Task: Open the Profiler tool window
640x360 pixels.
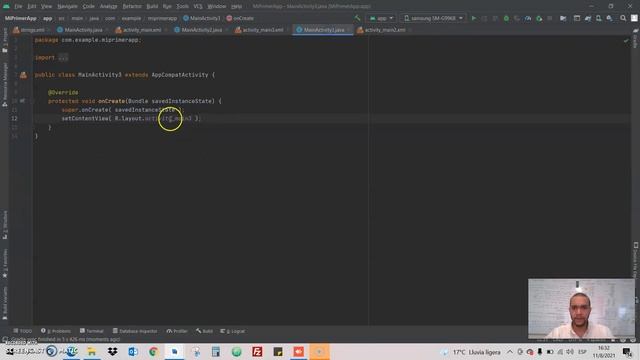Action: pyautogui.click(x=177, y=331)
